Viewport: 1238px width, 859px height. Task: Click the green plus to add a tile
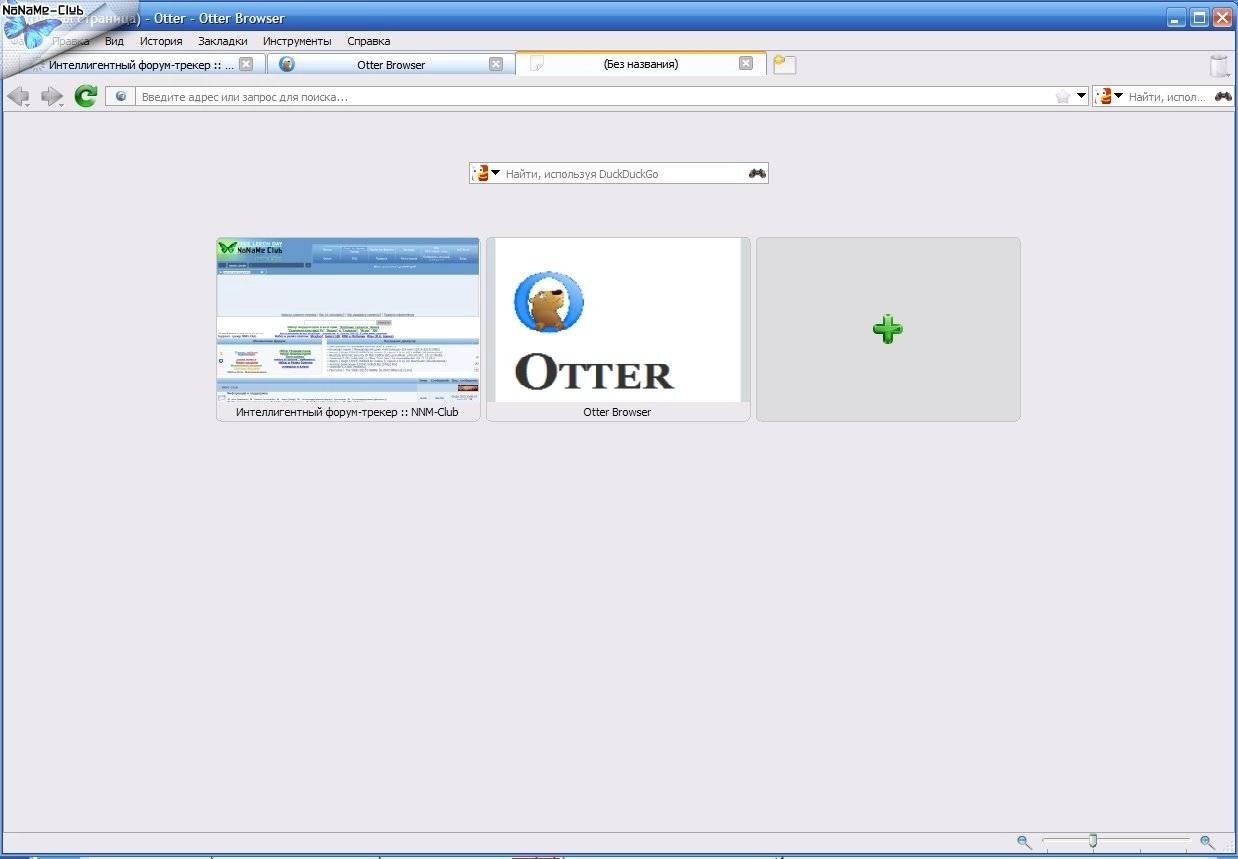point(887,328)
